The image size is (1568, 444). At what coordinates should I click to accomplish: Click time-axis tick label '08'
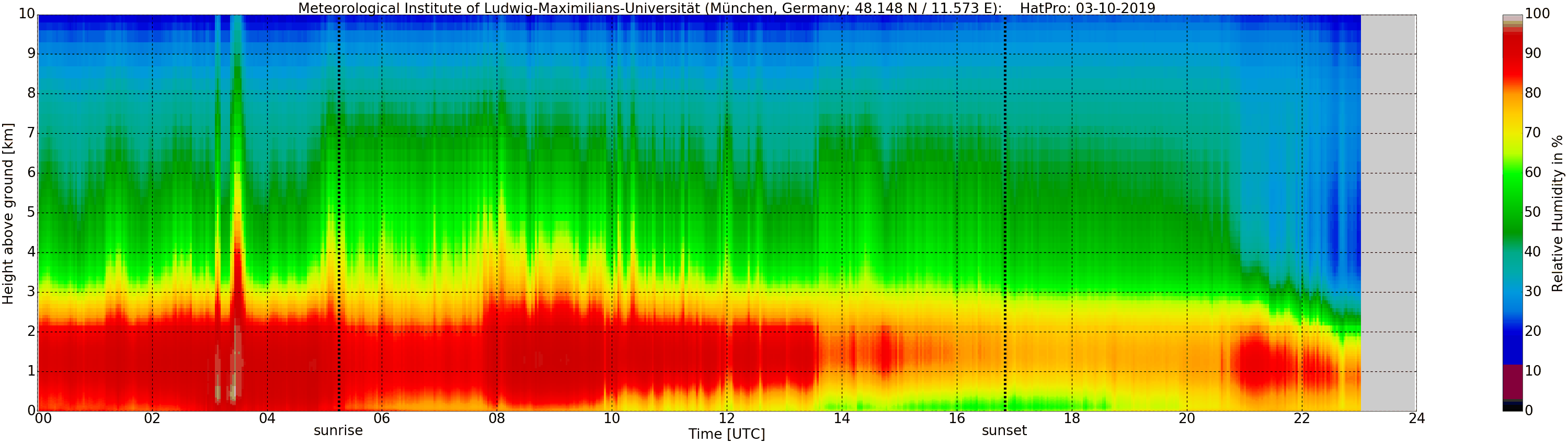(497, 418)
